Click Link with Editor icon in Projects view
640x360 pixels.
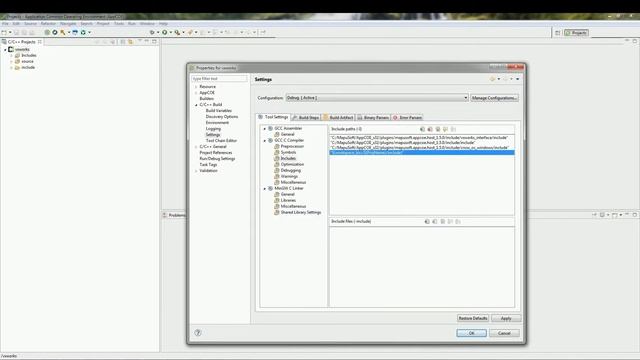click(131, 42)
